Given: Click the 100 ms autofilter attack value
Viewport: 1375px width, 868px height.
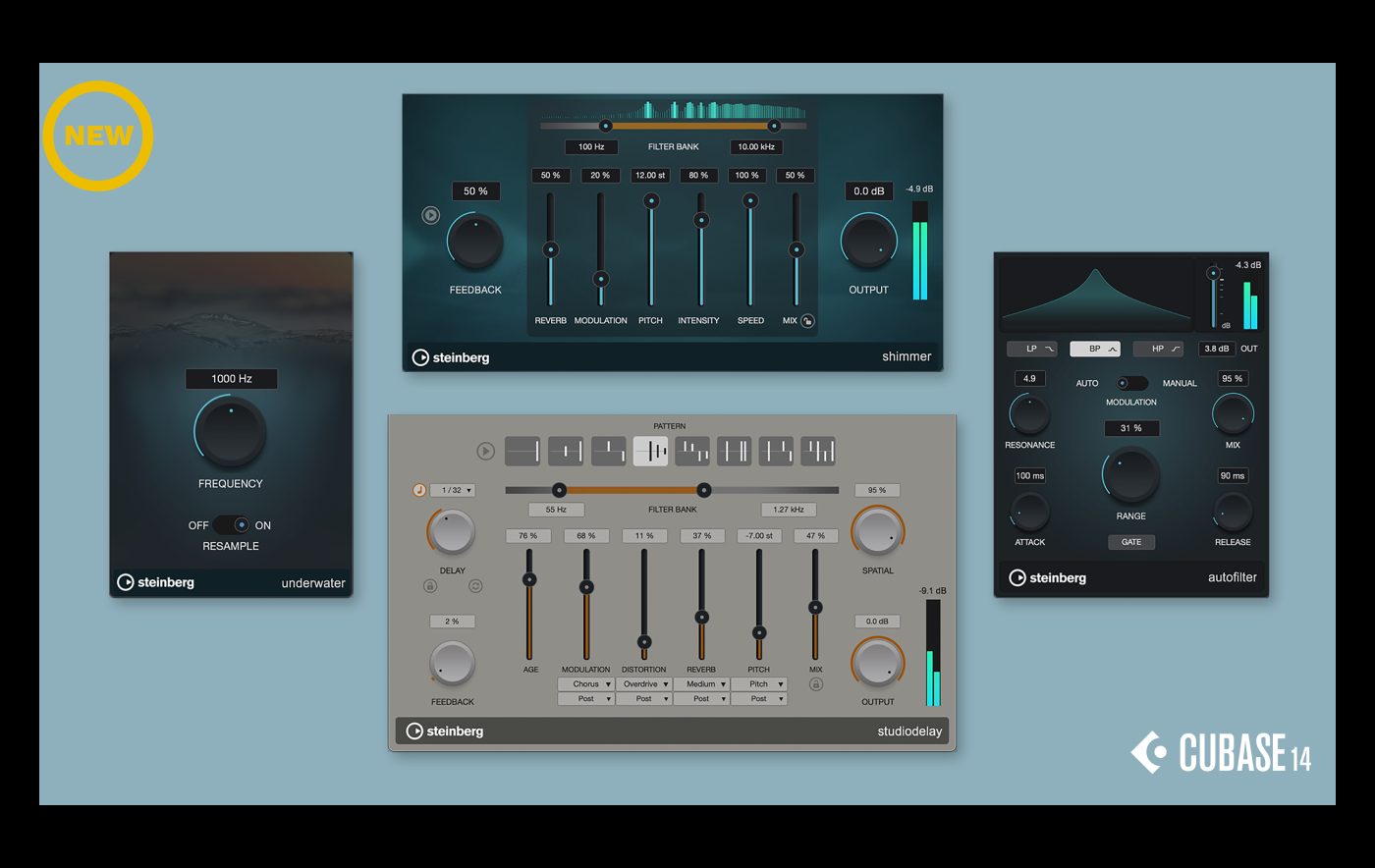Looking at the screenshot, I should 1030,476.
